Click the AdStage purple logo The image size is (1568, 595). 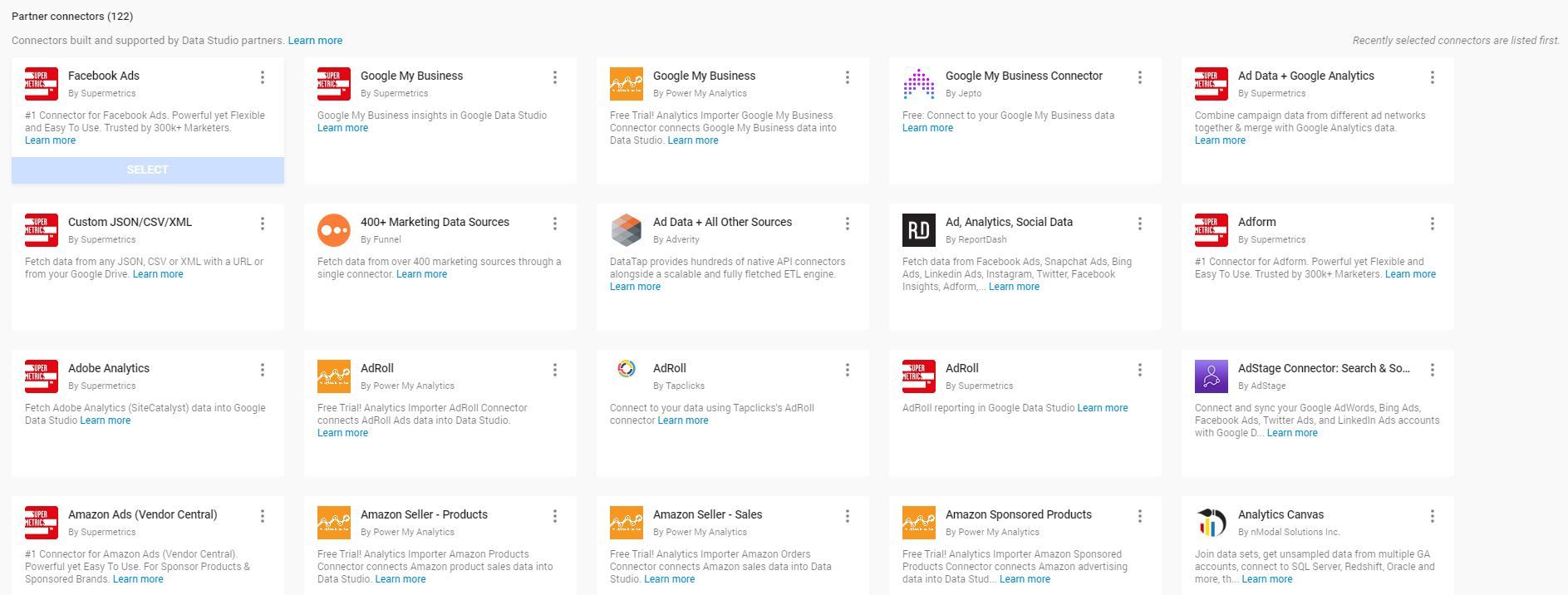[x=1212, y=376]
